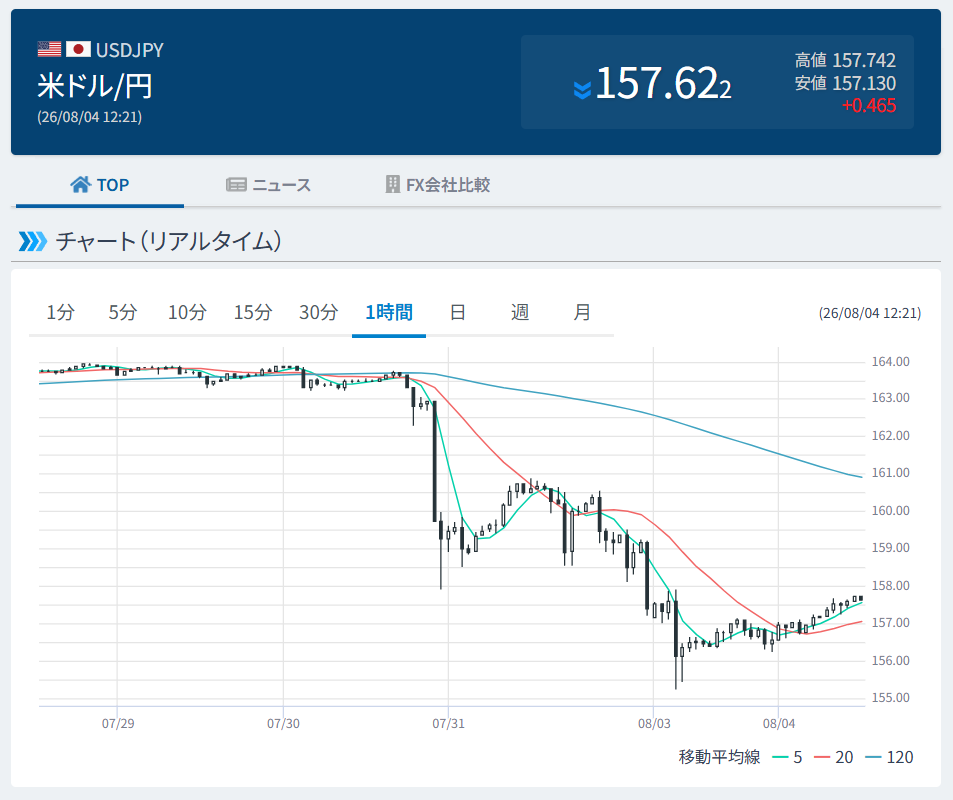Open the FX会社比較 tab
953x800 pixels.
(x=438, y=185)
